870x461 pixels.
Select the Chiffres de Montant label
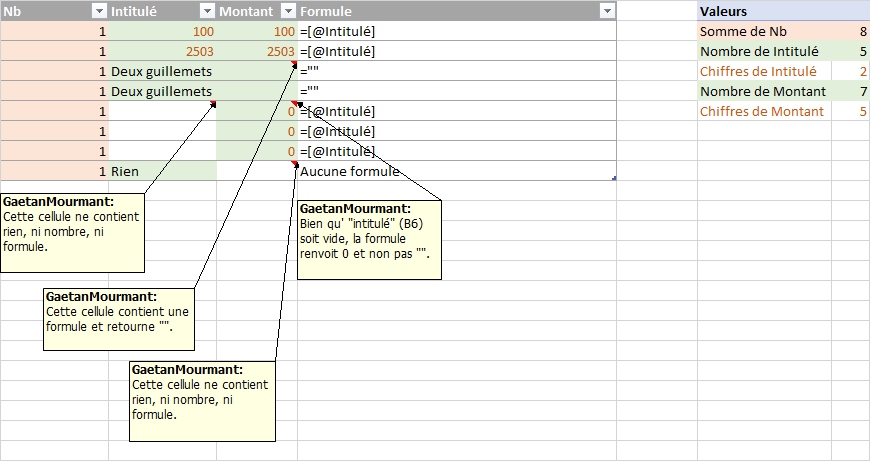coord(764,112)
